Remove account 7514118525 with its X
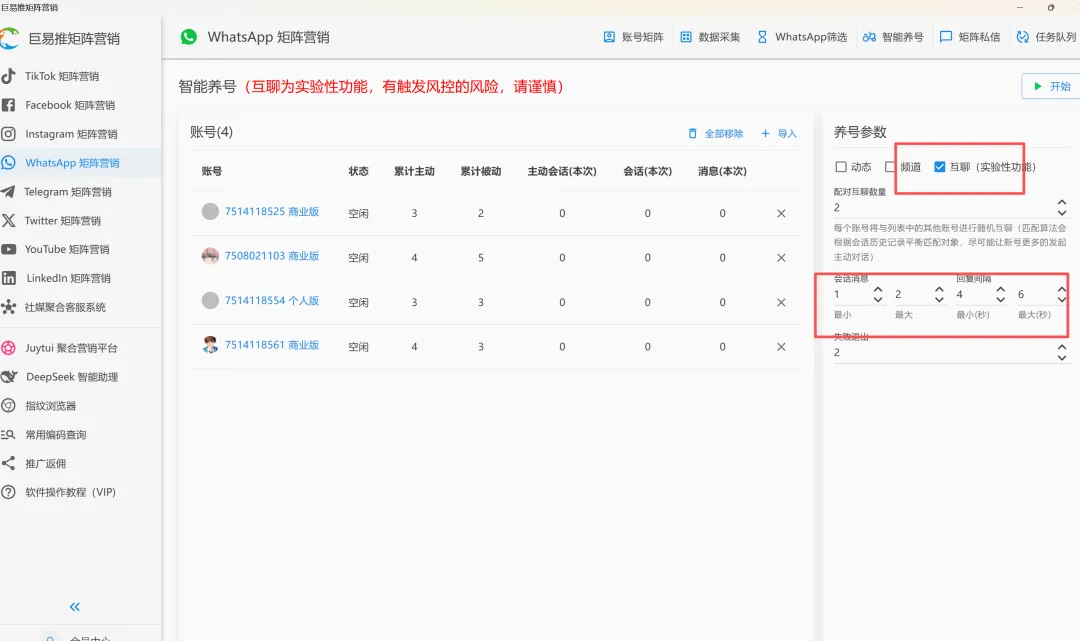Screen dimensions: 1080x641 point(783,214)
